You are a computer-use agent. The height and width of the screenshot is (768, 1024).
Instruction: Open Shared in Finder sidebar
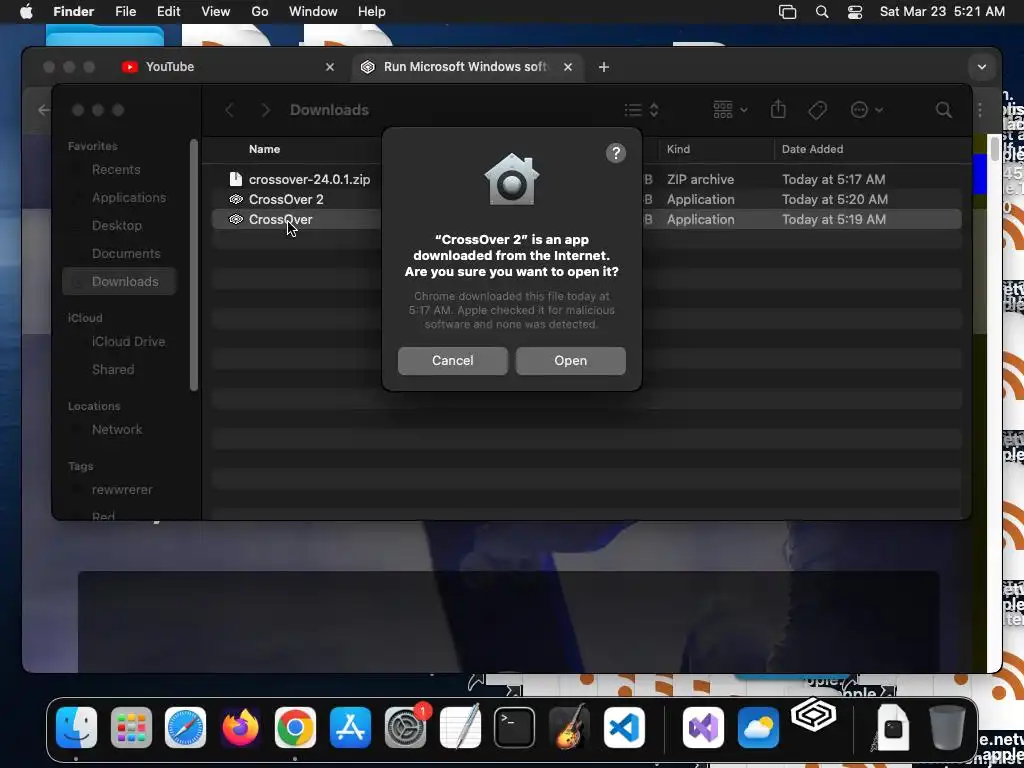click(x=113, y=370)
